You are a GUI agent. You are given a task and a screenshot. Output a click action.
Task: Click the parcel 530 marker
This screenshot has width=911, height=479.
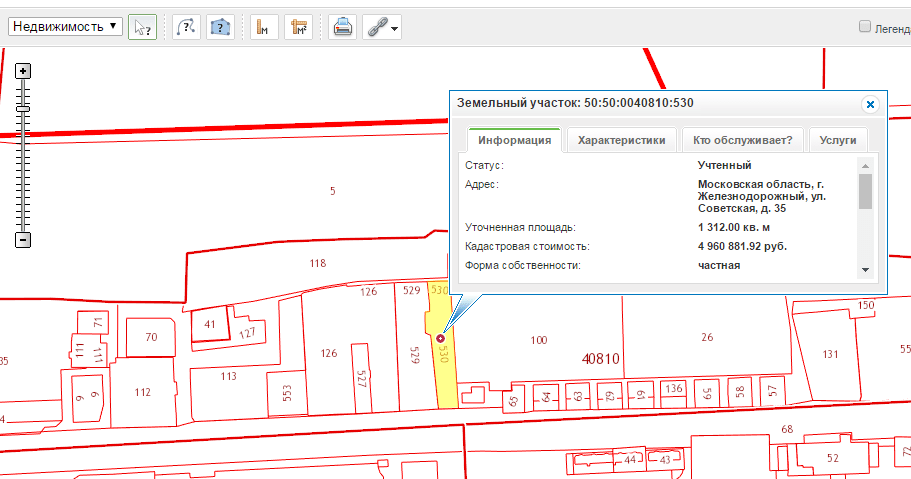pos(440,338)
